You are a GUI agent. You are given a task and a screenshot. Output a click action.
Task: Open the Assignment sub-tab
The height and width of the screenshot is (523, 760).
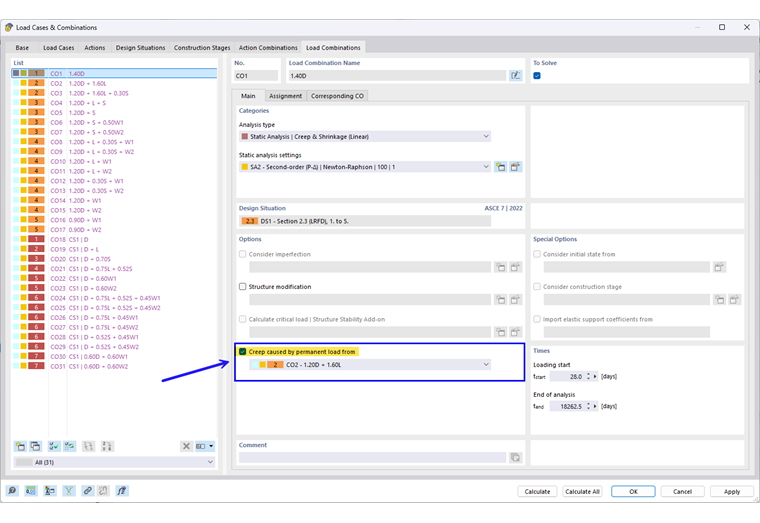click(285, 96)
